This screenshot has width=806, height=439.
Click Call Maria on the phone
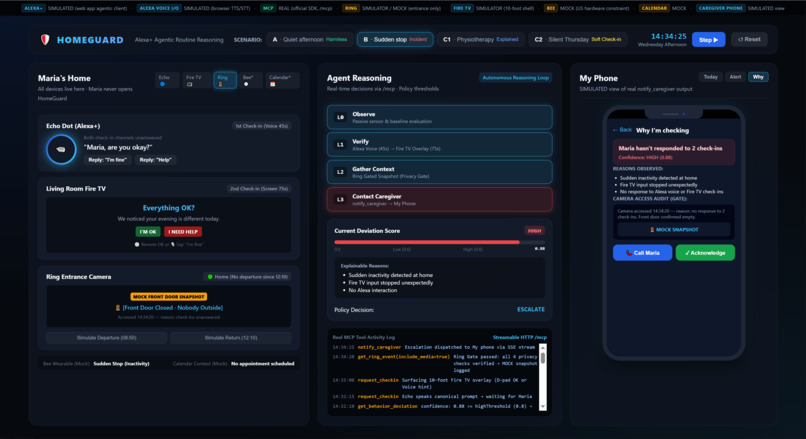(x=642, y=253)
